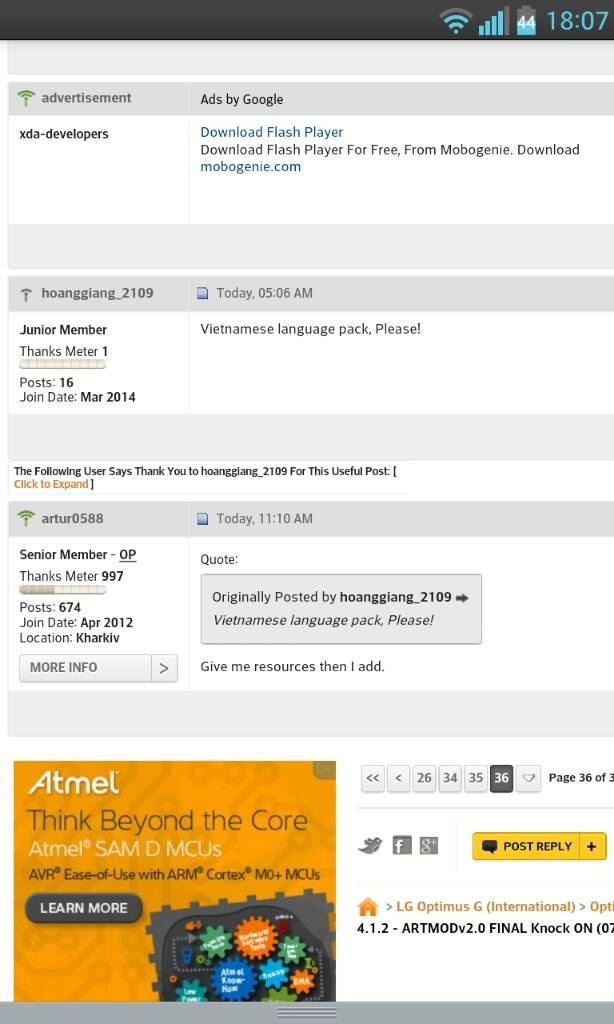This screenshot has width=614, height=1024.
Task: Click post icon next to Today, 11:10 AM
Action: pos(202,519)
